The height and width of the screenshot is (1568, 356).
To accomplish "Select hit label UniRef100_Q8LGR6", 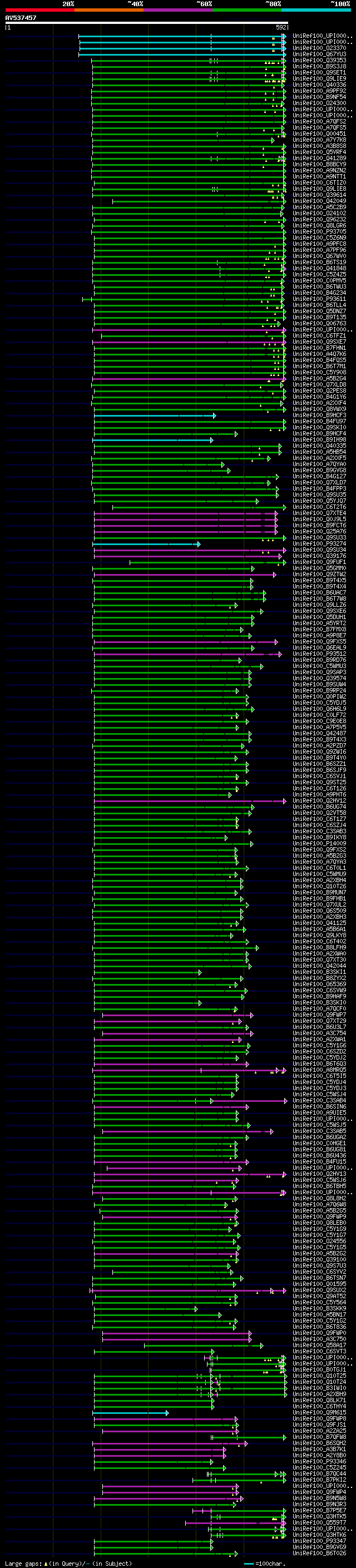I will (x=319, y=225).
